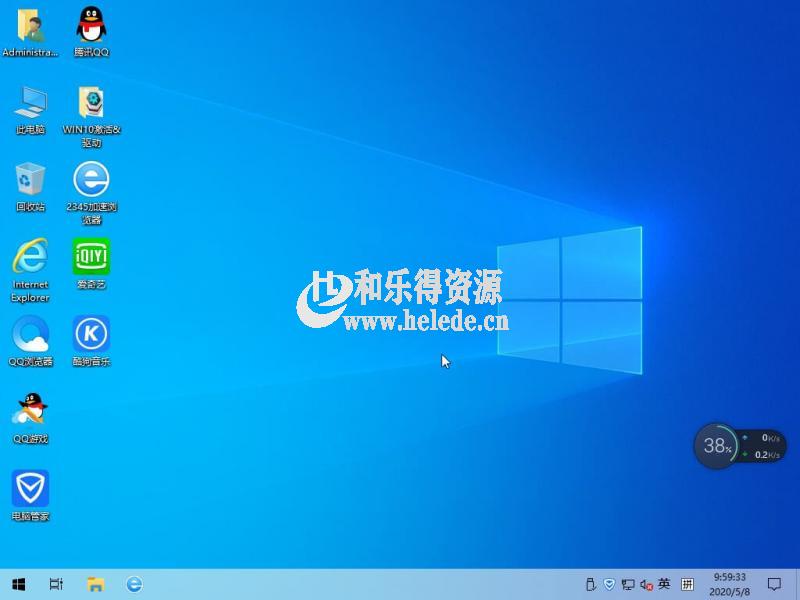The width and height of the screenshot is (800, 600).
Task: Open the 电脑管家 shield tray icon
Action: 609,584
